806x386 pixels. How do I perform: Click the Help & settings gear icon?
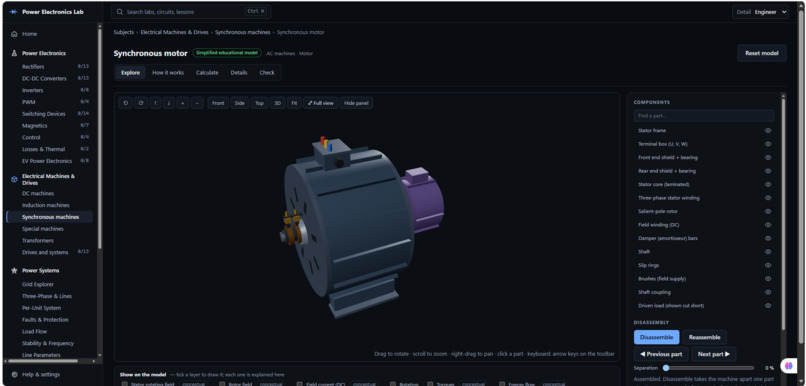(x=14, y=374)
